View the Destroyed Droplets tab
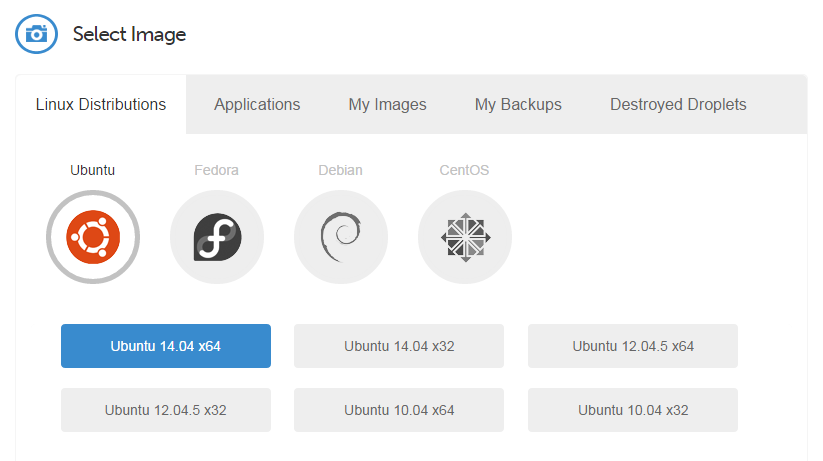Screen dimensions: 823x461 [x=678, y=104]
